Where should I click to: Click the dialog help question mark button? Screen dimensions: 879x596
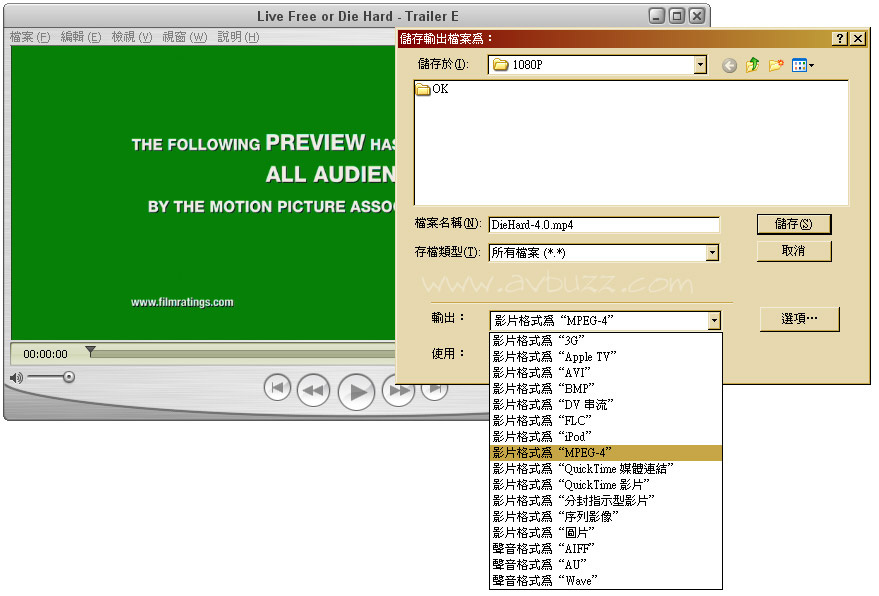(x=840, y=38)
